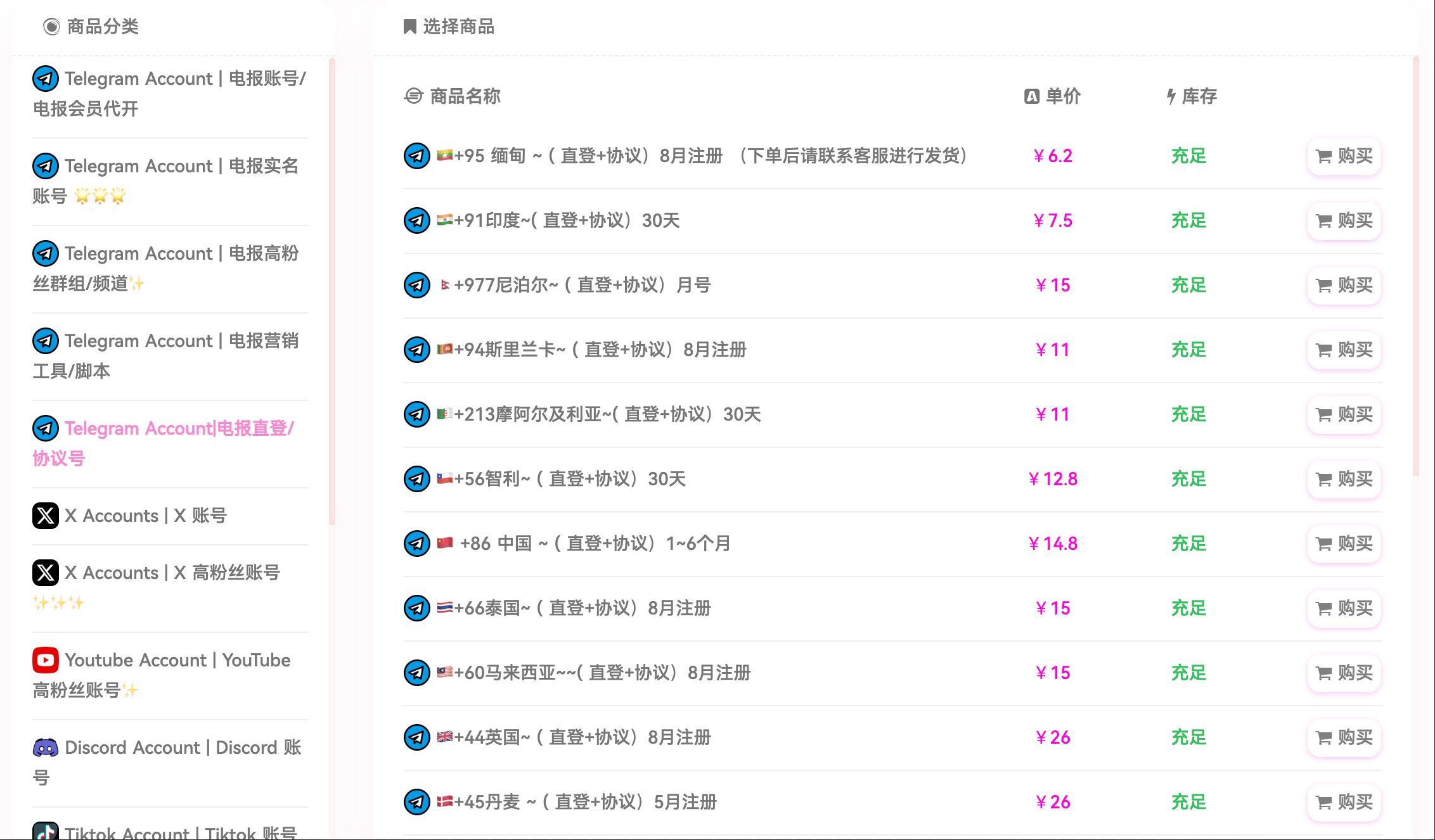The width and height of the screenshot is (1435, 840).
Task: Click the bookmark icon next to 选择商品
Action: point(410,27)
